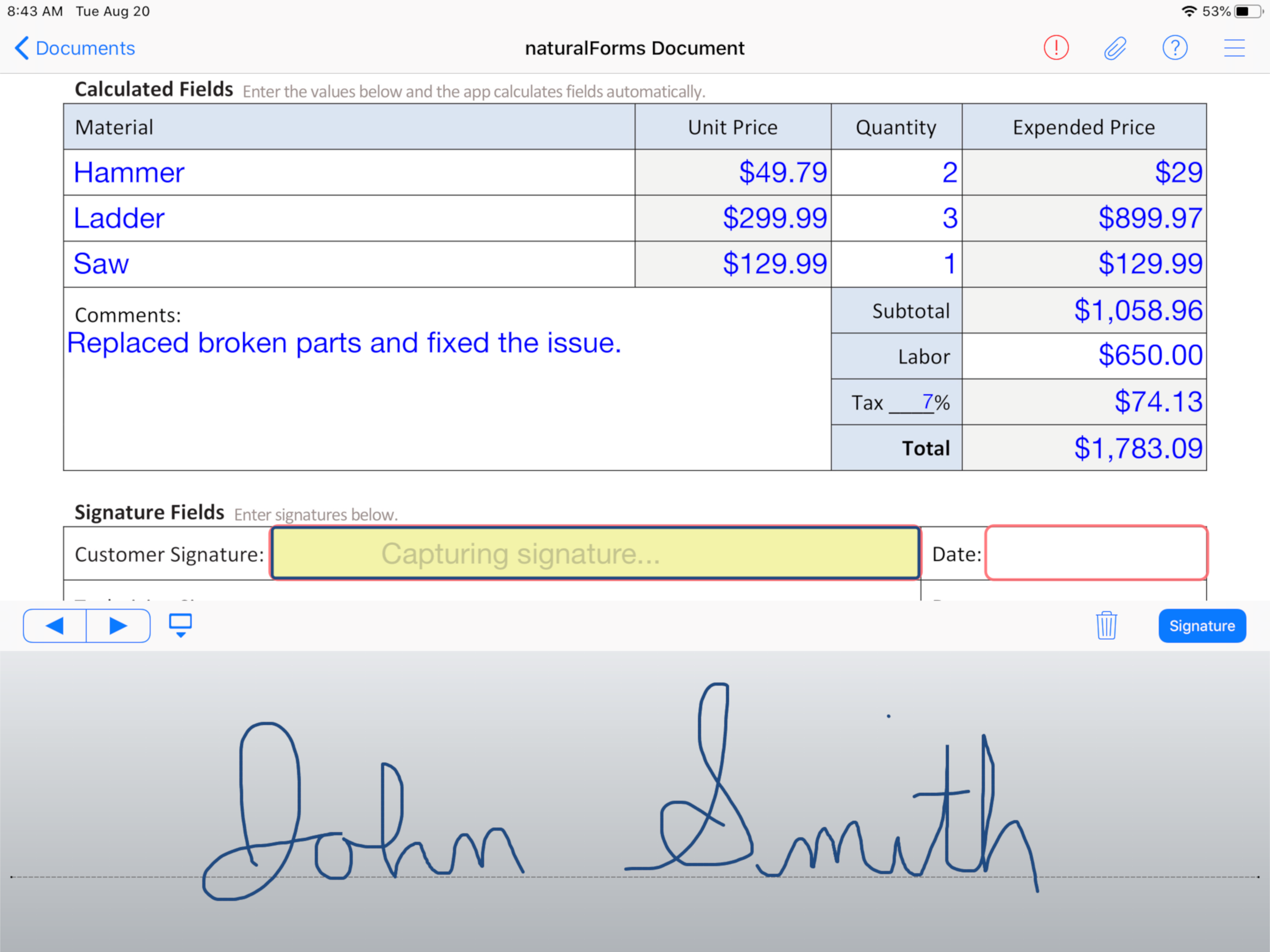Select the $899.97 expended price
The width and height of the screenshot is (1270, 952).
coord(1084,218)
